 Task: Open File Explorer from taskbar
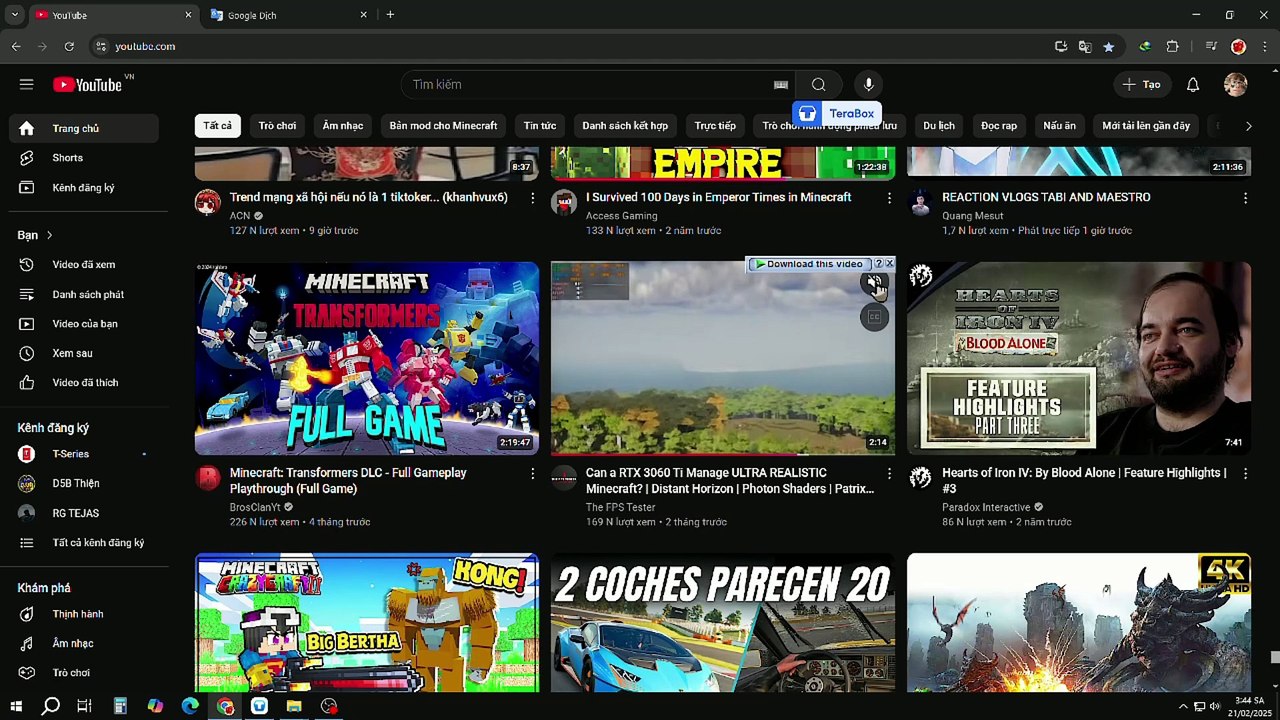coord(294,706)
